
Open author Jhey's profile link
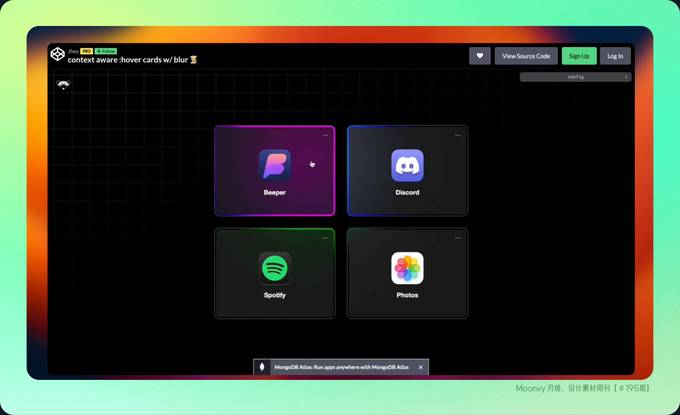pos(73,51)
